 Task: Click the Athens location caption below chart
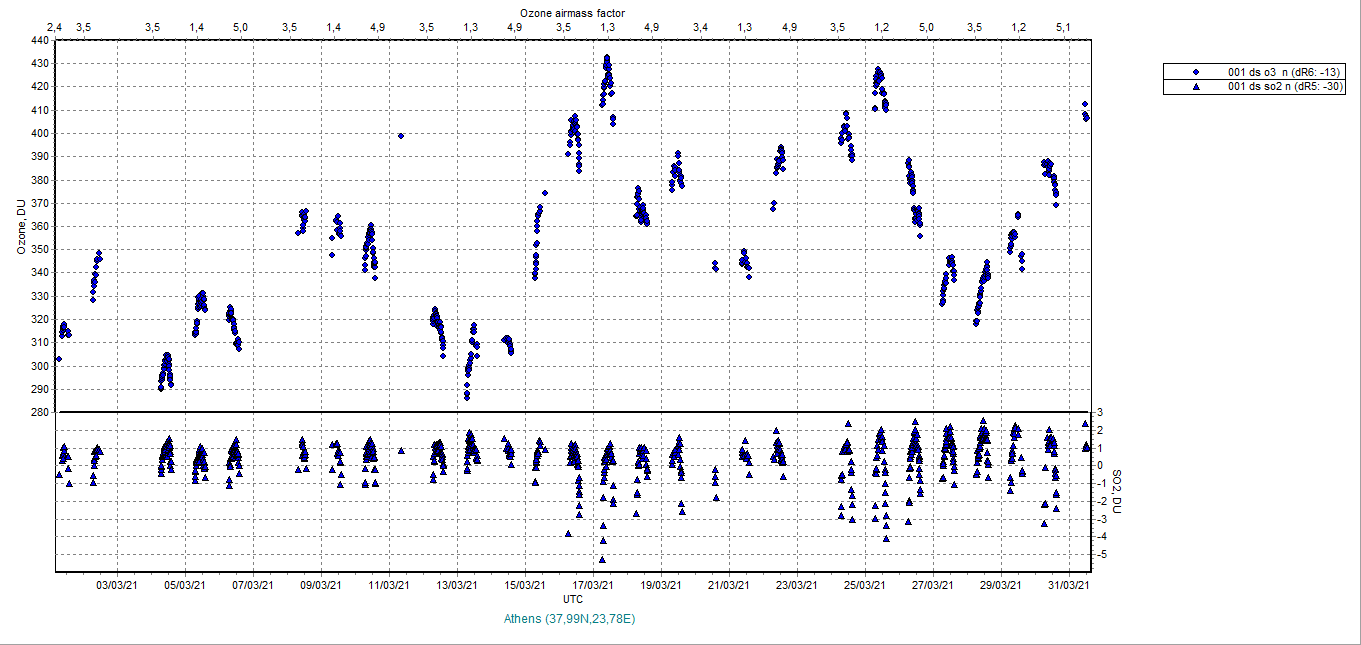click(x=572, y=619)
